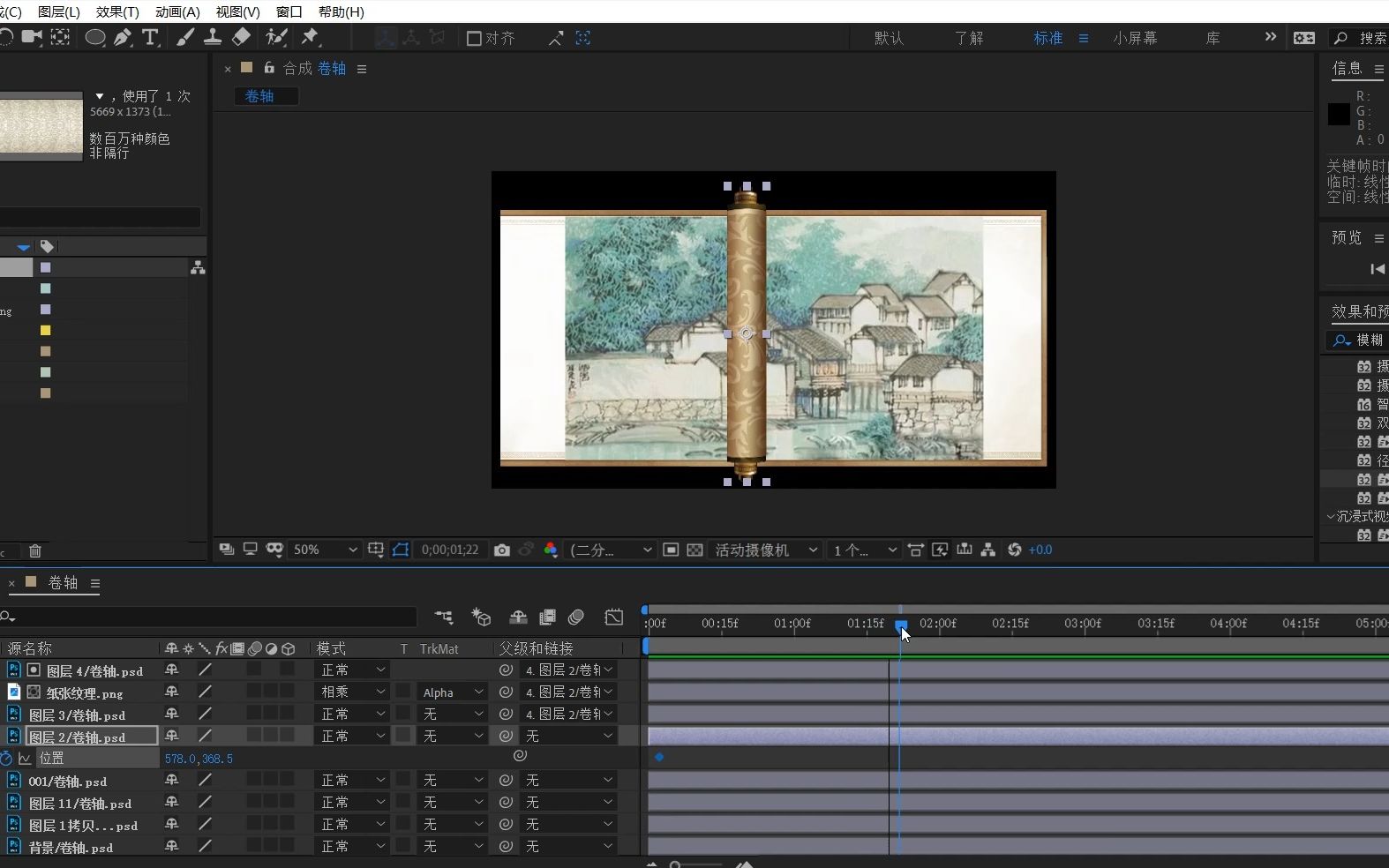Click the blue snap features icon
The height and width of the screenshot is (868, 1389).
pos(583,38)
